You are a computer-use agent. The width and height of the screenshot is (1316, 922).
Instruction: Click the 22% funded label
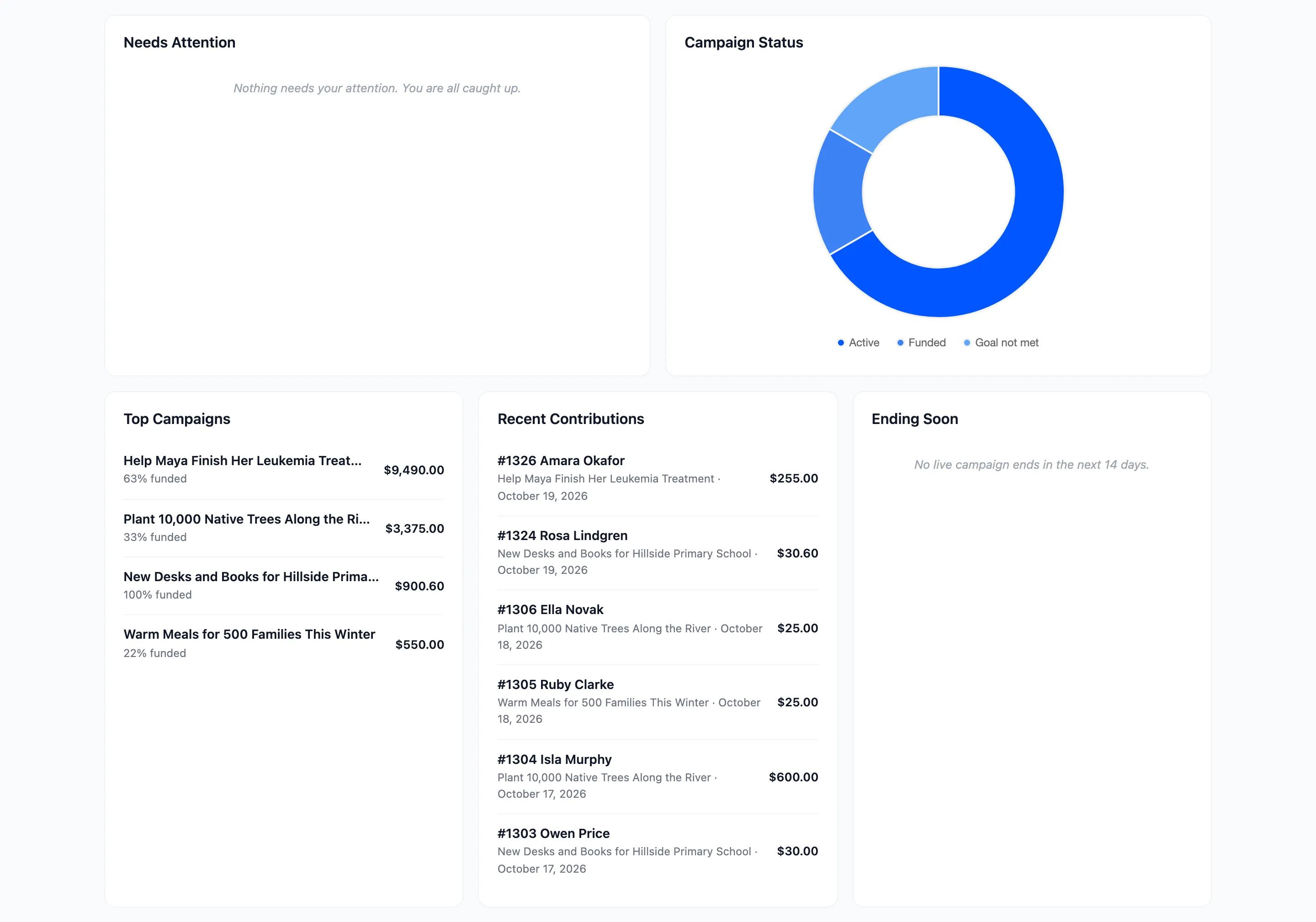[155, 653]
